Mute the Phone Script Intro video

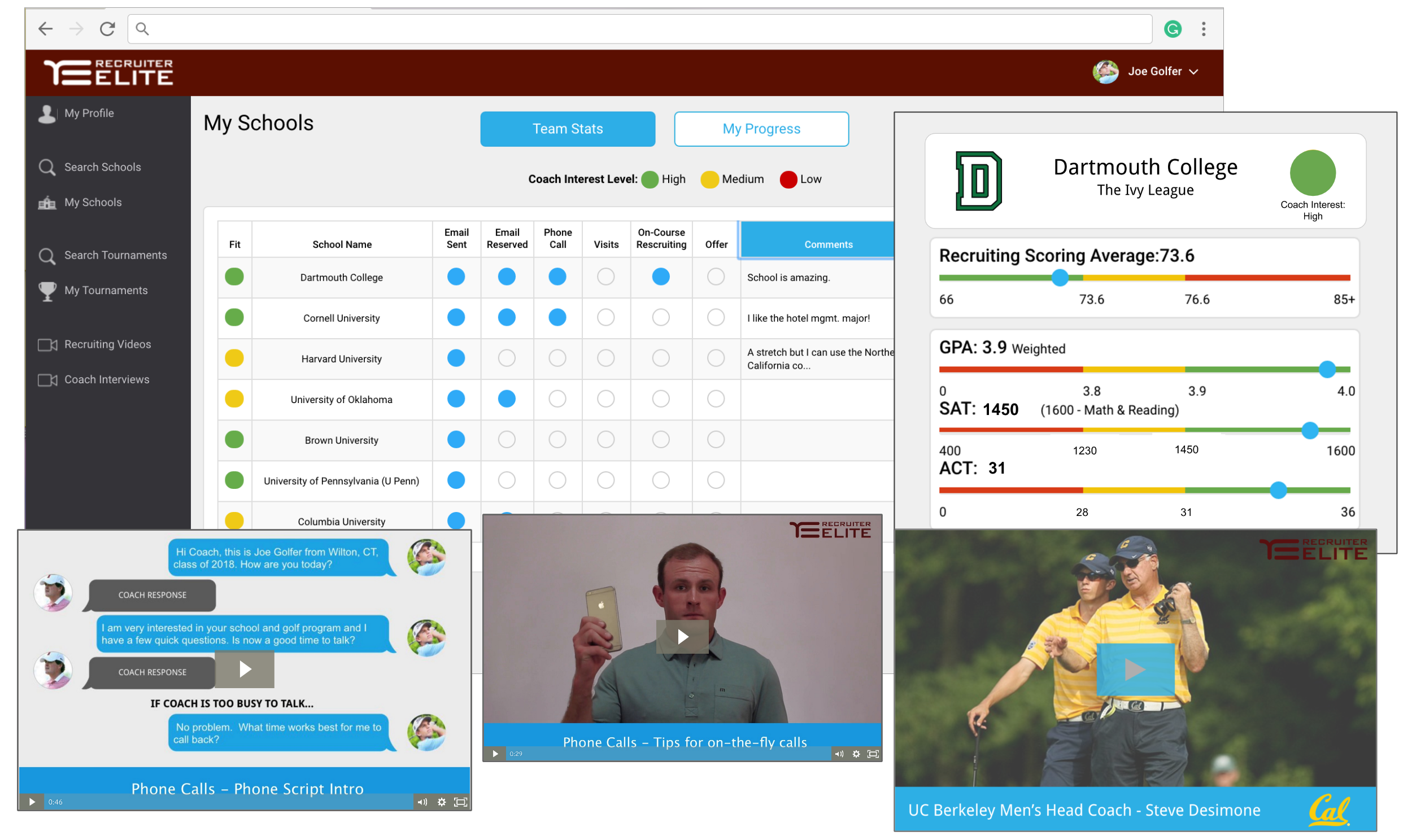422,802
